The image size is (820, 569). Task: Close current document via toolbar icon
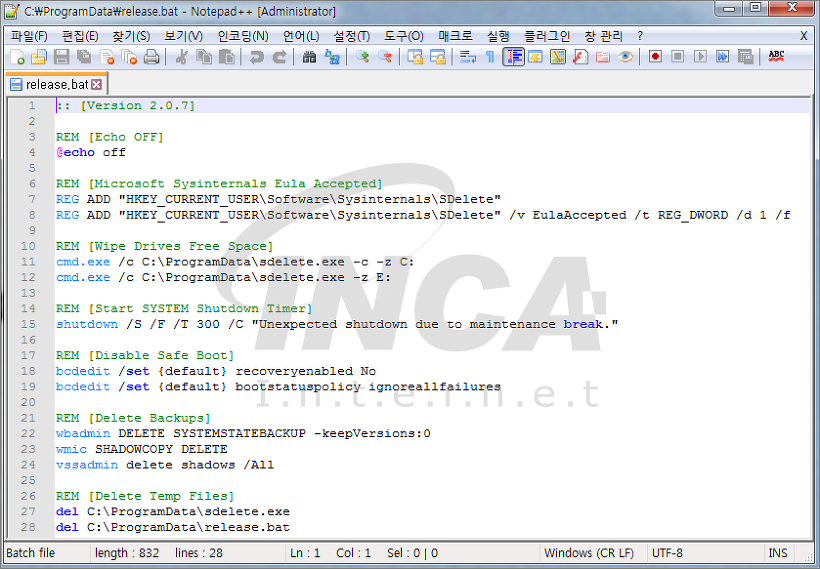pyautogui.click(x=107, y=56)
